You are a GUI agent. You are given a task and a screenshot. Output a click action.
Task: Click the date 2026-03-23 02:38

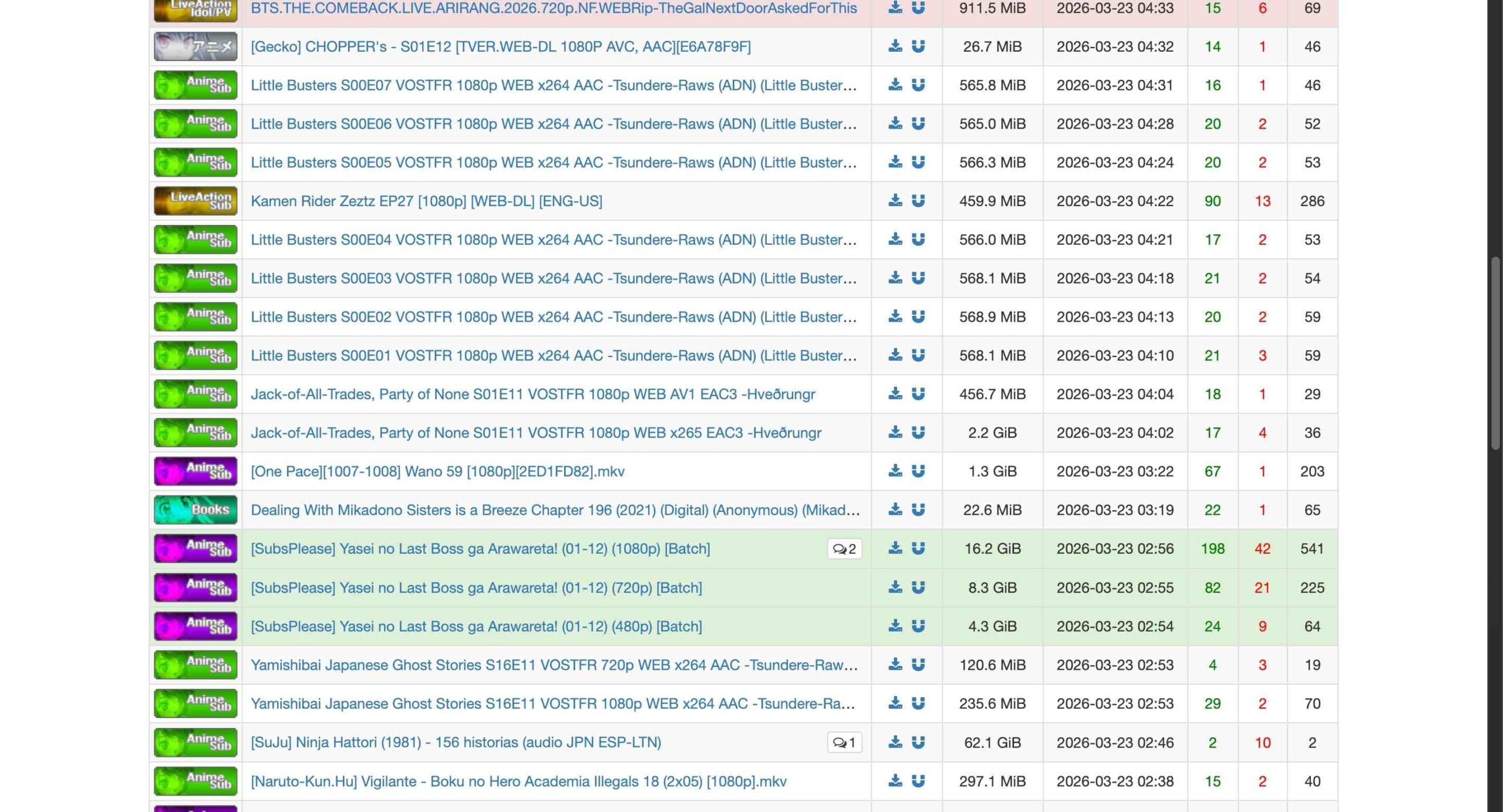click(x=1115, y=781)
